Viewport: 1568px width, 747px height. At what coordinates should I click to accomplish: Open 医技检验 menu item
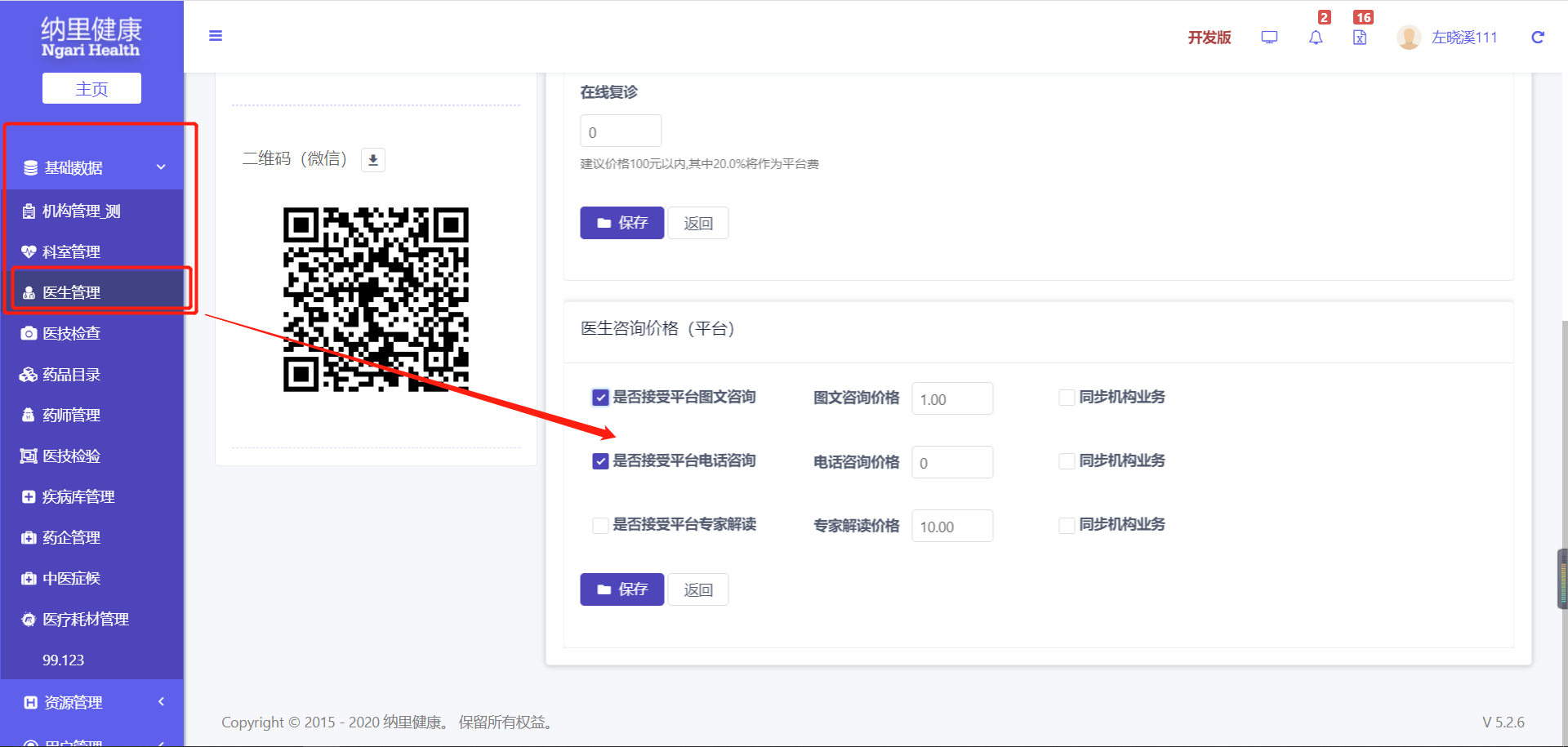[x=92, y=456]
